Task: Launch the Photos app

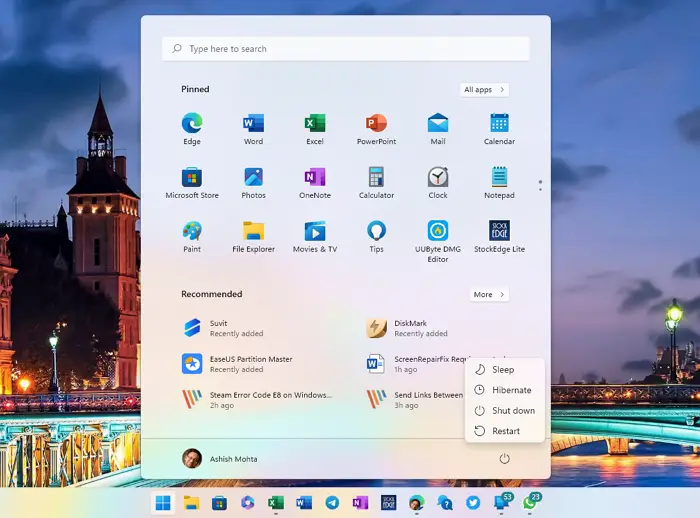Action: click(253, 183)
